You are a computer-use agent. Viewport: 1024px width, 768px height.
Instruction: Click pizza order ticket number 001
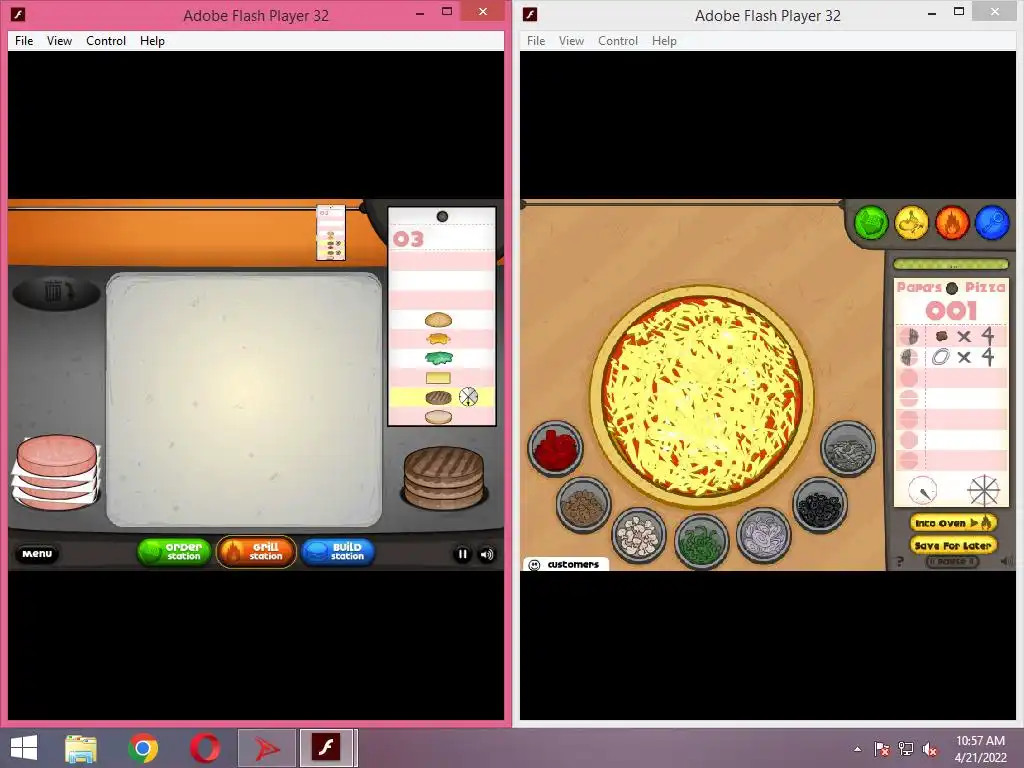point(950,311)
